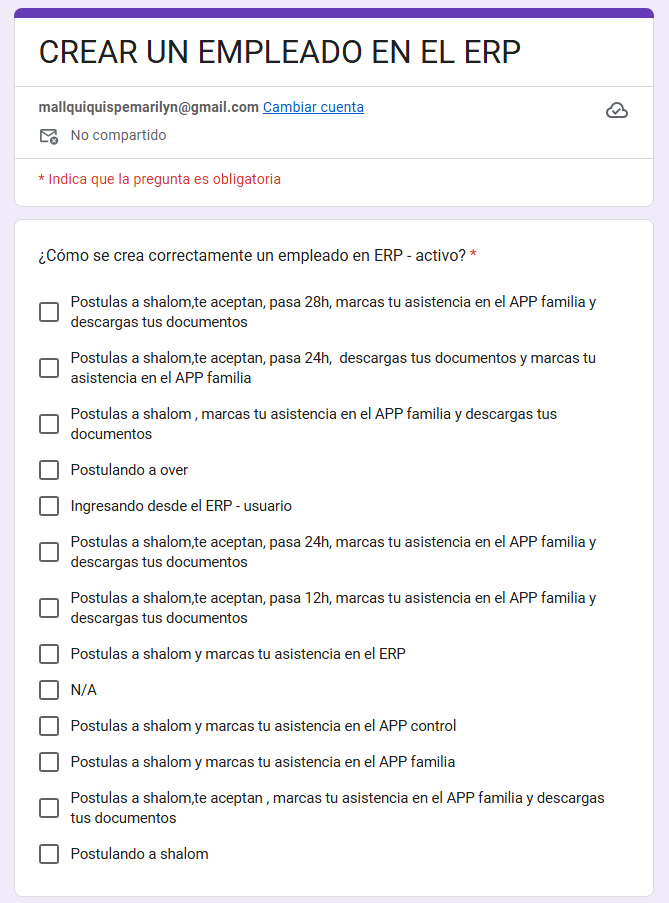Tick the 'te aceptan , marcas tu asistencia' checkbox
This screenshot has height=903, width=669.
coord(49,808)
